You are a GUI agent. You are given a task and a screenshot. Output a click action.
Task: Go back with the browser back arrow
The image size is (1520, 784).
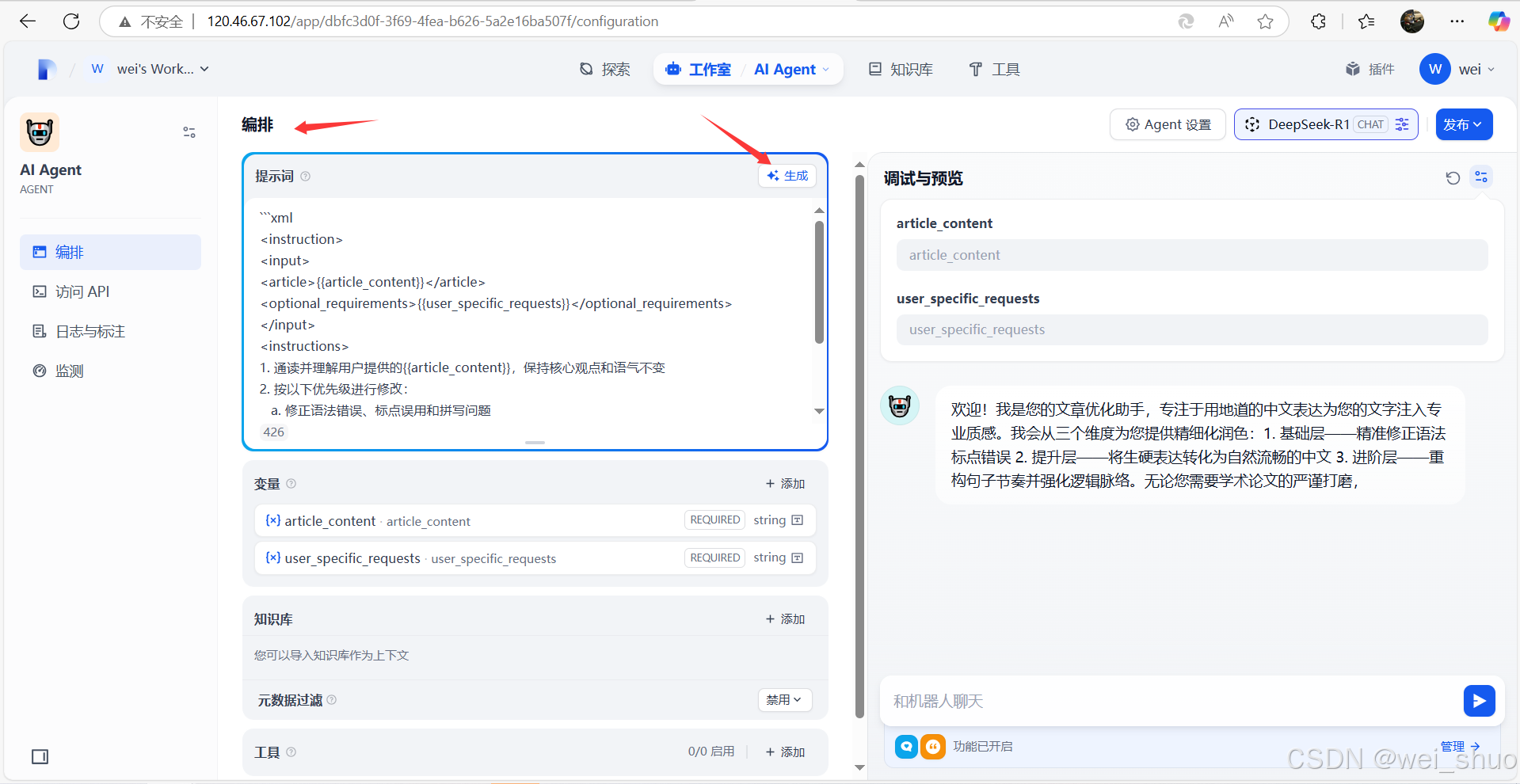(28, 21)
